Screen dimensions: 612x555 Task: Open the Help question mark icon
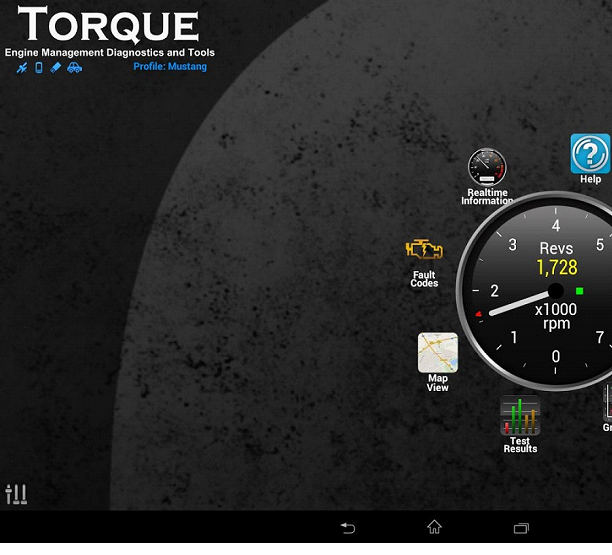point(590,153)
